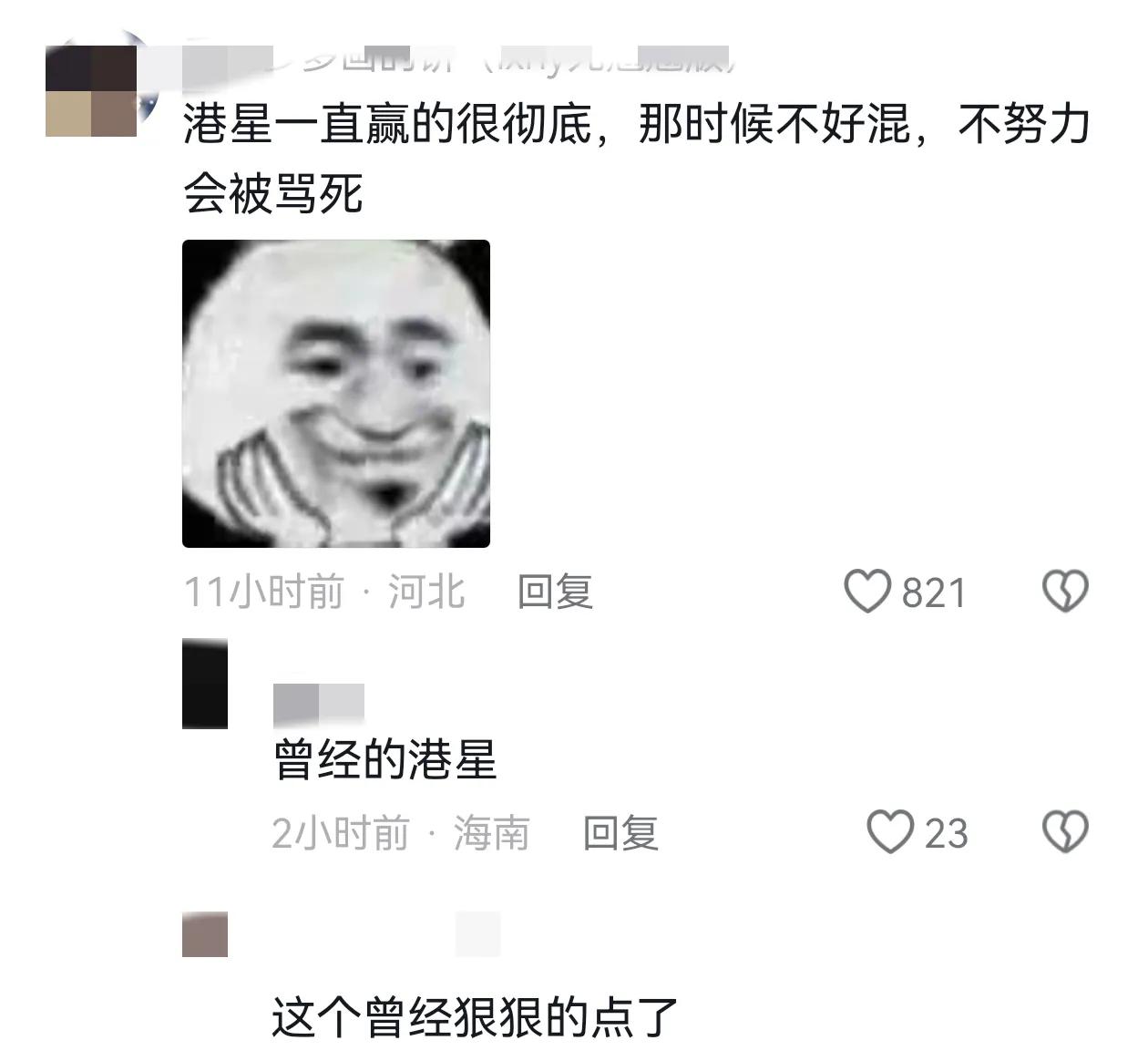
Task: Click the 23 like count
Action: pyautogui.click(x=947, y=834)
